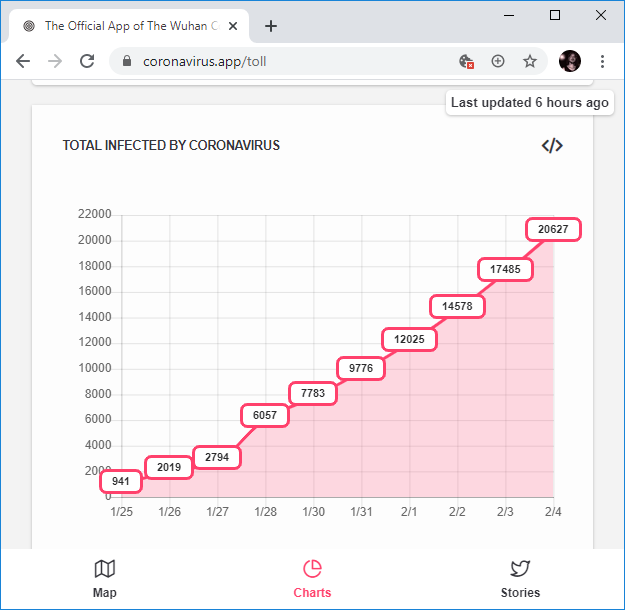625x610 pixels.
Task: Open the Chrome three-dot menu
Action: coord(602,61)
